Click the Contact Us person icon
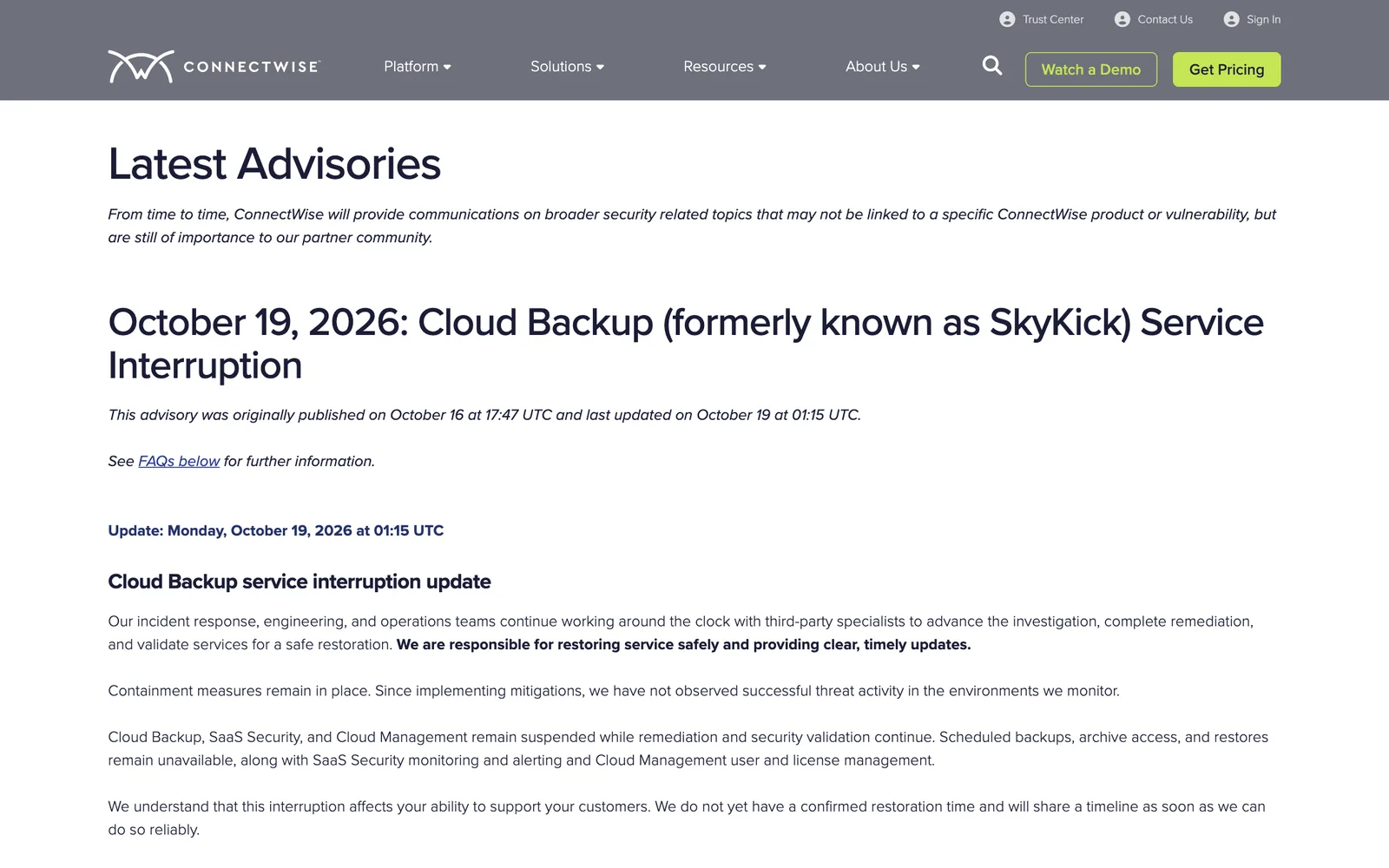Image resolution: width=1389 pixels, height=868 pixels. 1122,19
